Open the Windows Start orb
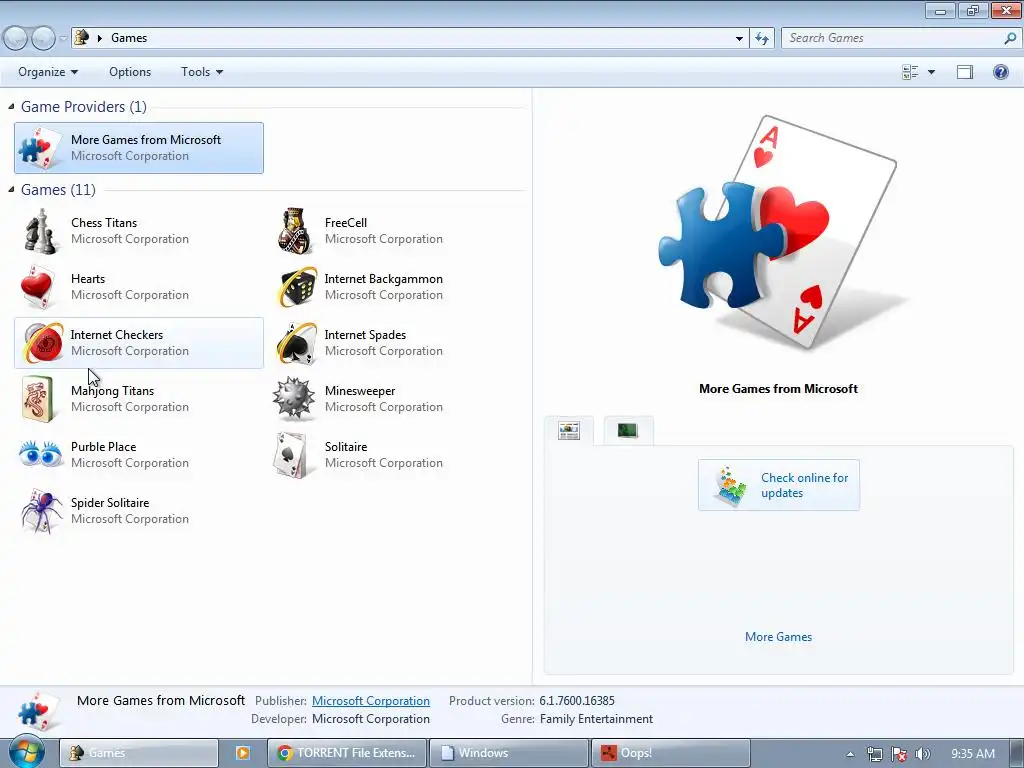The image size is (1024, 768). coord(27,752)
